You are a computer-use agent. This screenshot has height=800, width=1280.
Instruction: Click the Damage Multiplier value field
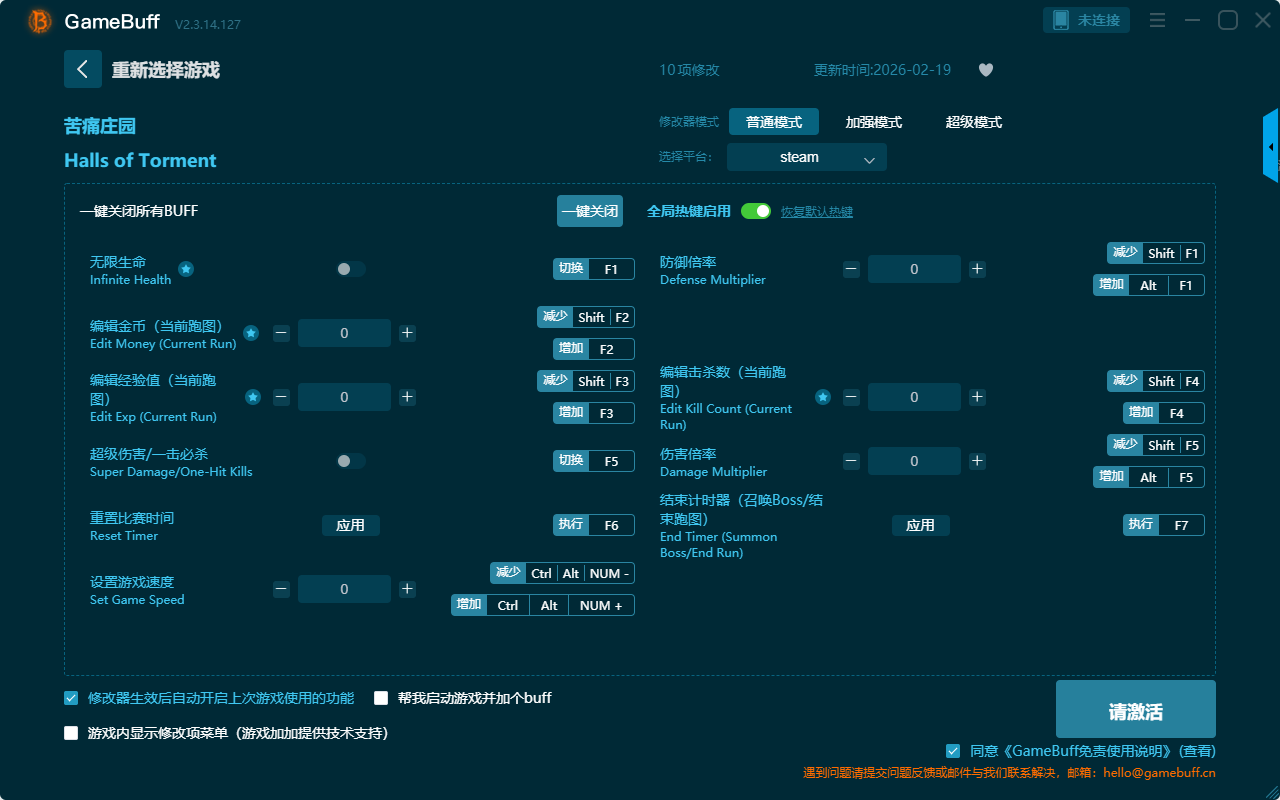[913, 461]
